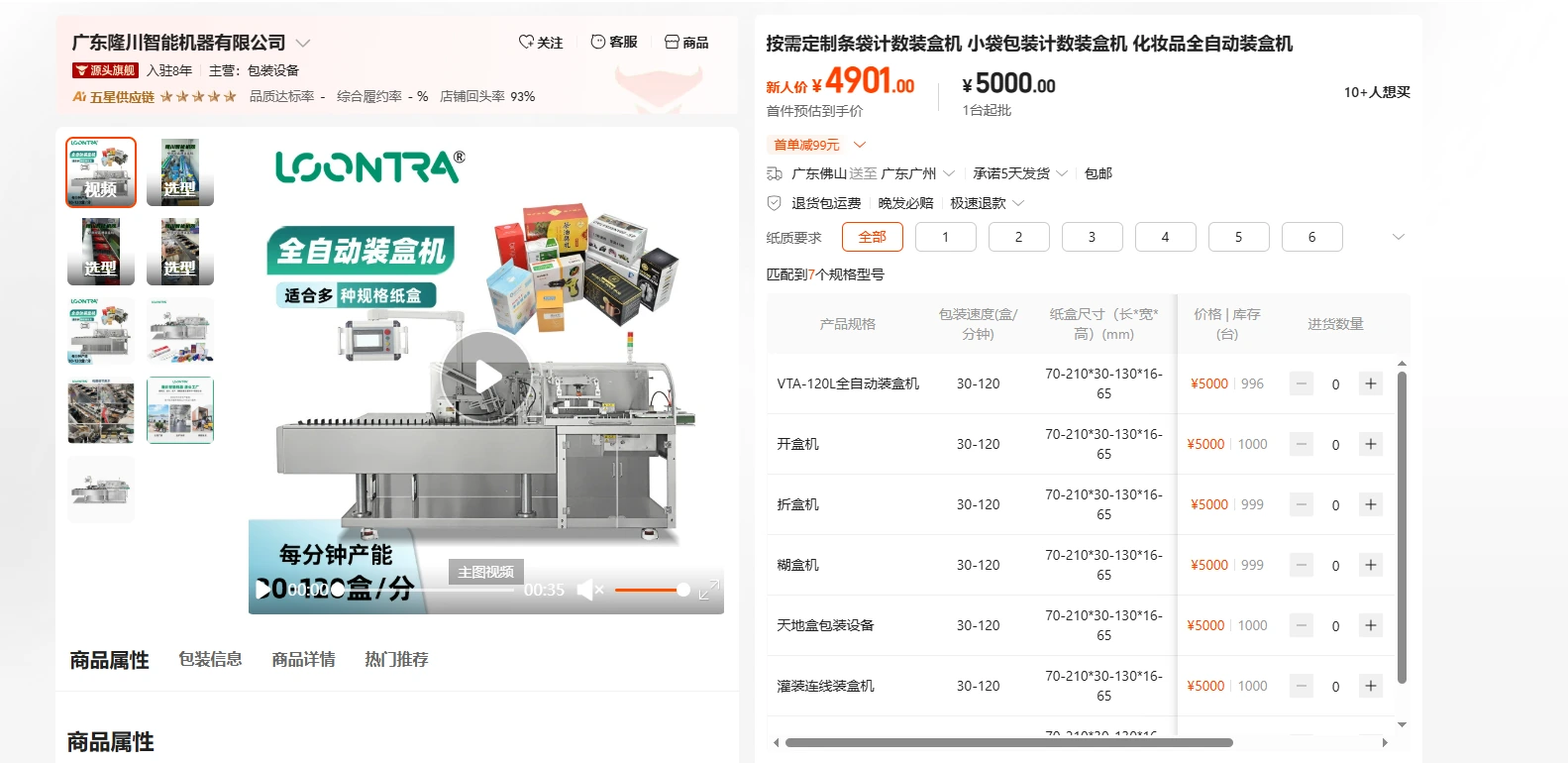
Task: Click the spec table horizontal scrollbar
Action: click(x=1009, y=742)
